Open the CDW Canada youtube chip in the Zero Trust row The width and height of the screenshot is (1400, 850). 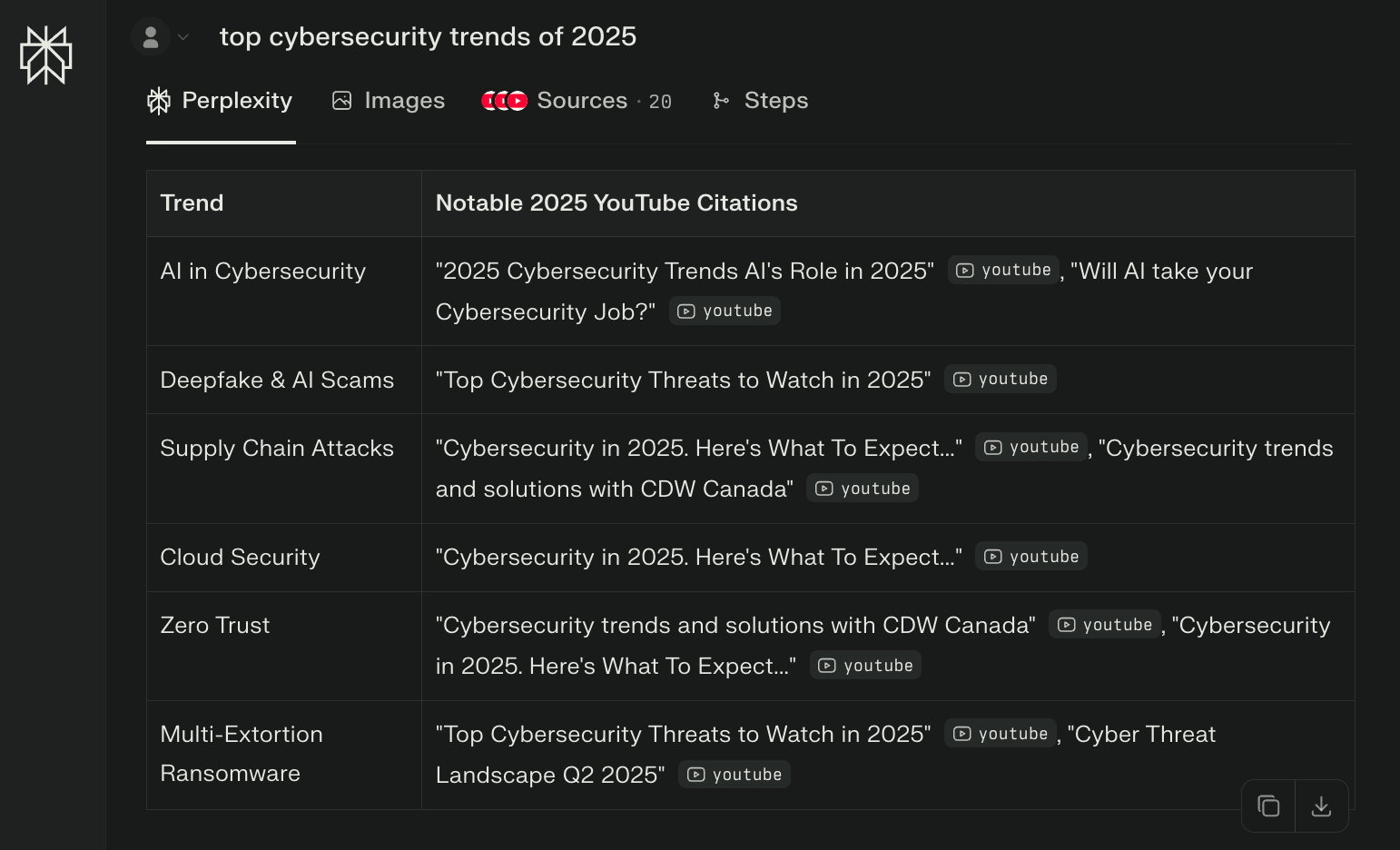[x=1104, y=624]
